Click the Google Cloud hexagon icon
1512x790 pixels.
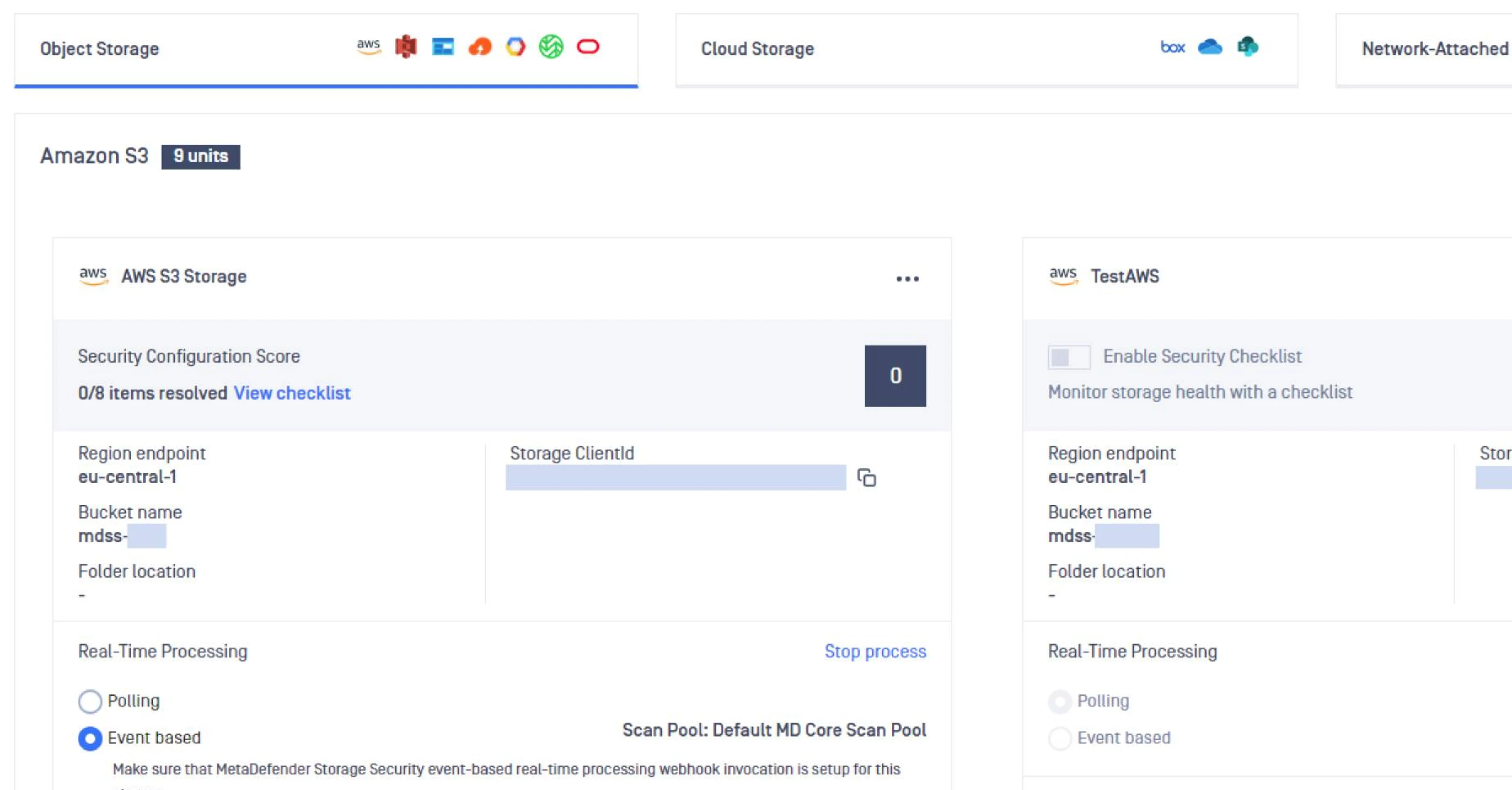point(515,46)
